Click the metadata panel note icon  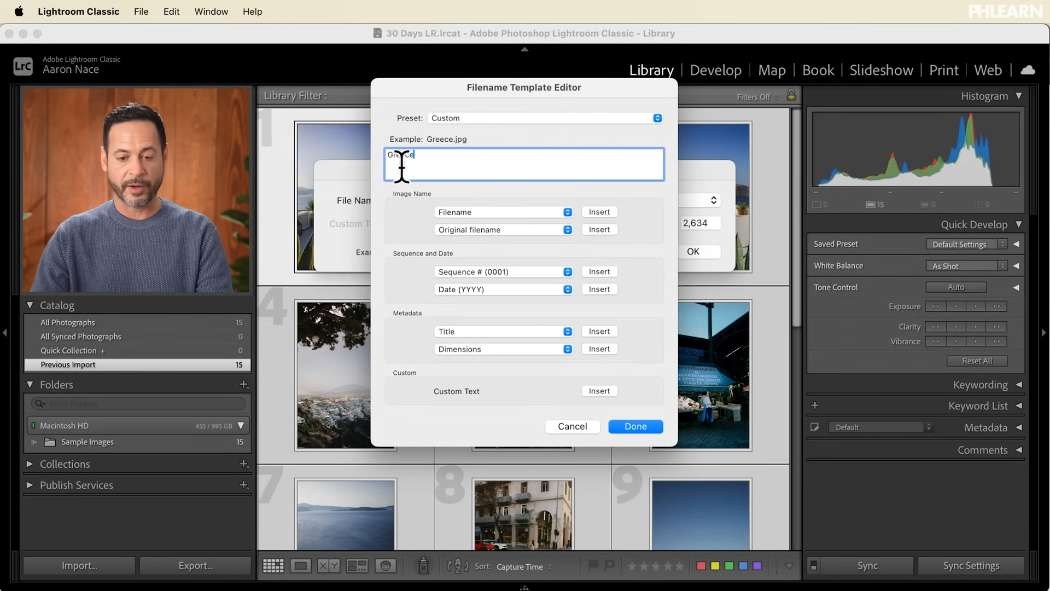815,427
